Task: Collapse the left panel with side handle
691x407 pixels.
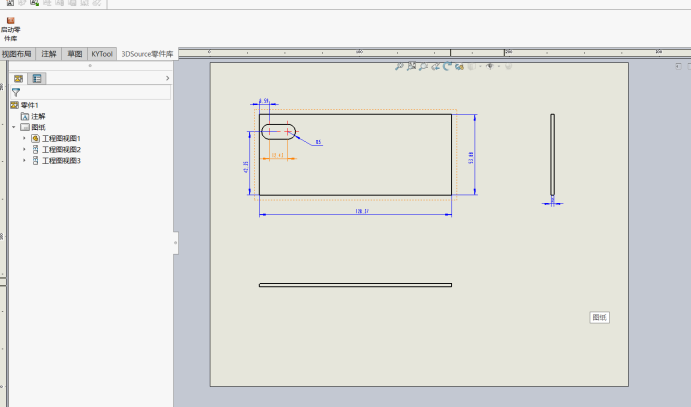Action: (175, 243)
